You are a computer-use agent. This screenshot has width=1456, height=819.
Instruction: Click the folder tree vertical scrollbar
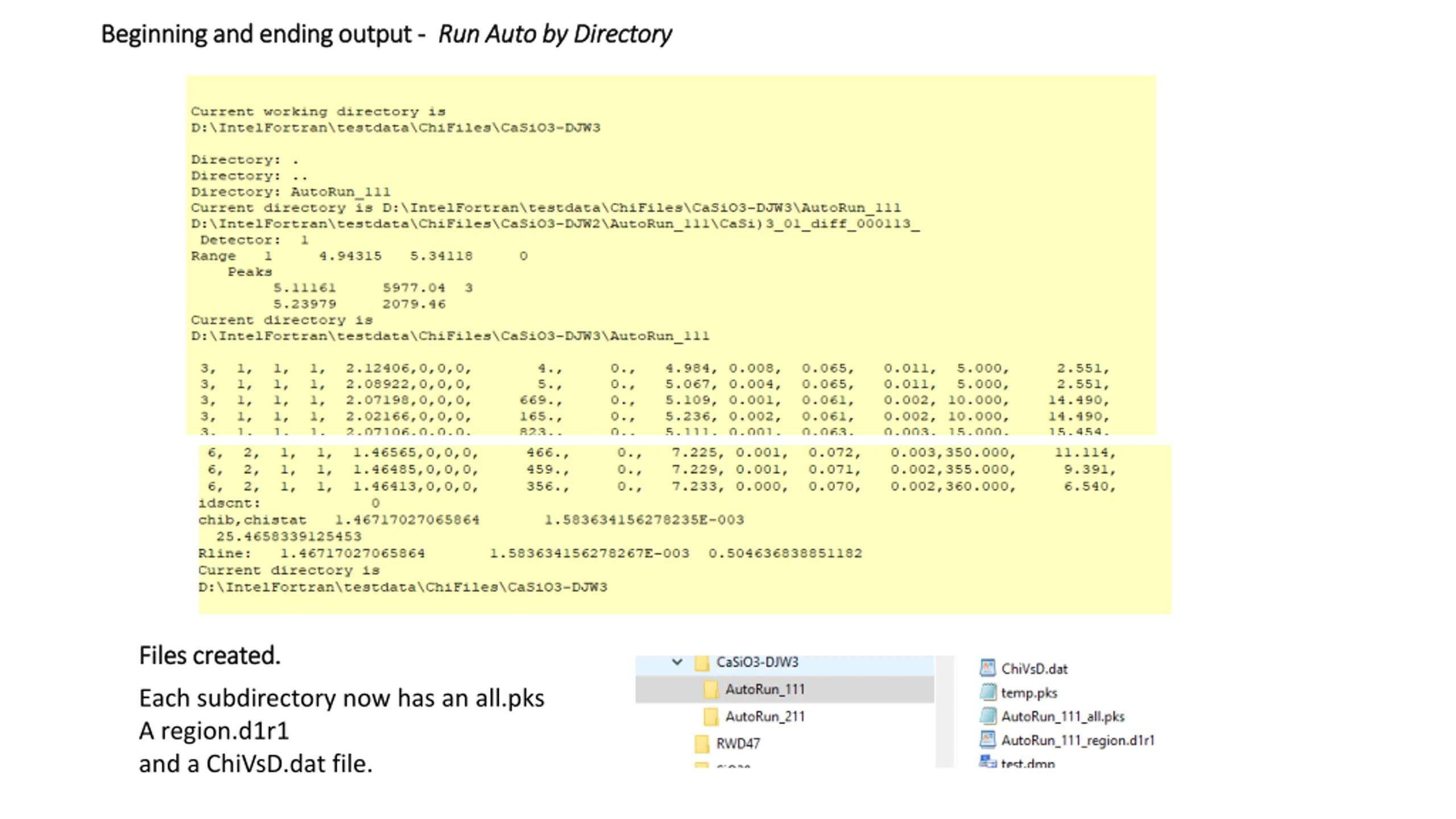944,712
